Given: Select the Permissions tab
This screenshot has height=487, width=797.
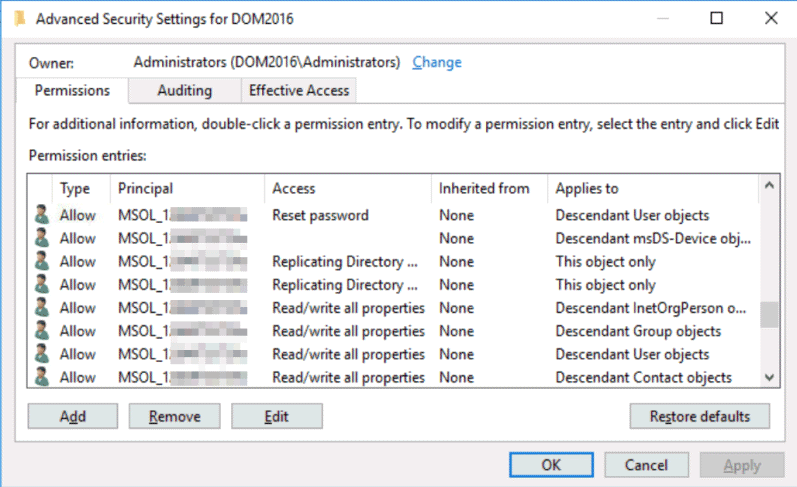Looking at the screenshot, I should [x=72, y=91].
